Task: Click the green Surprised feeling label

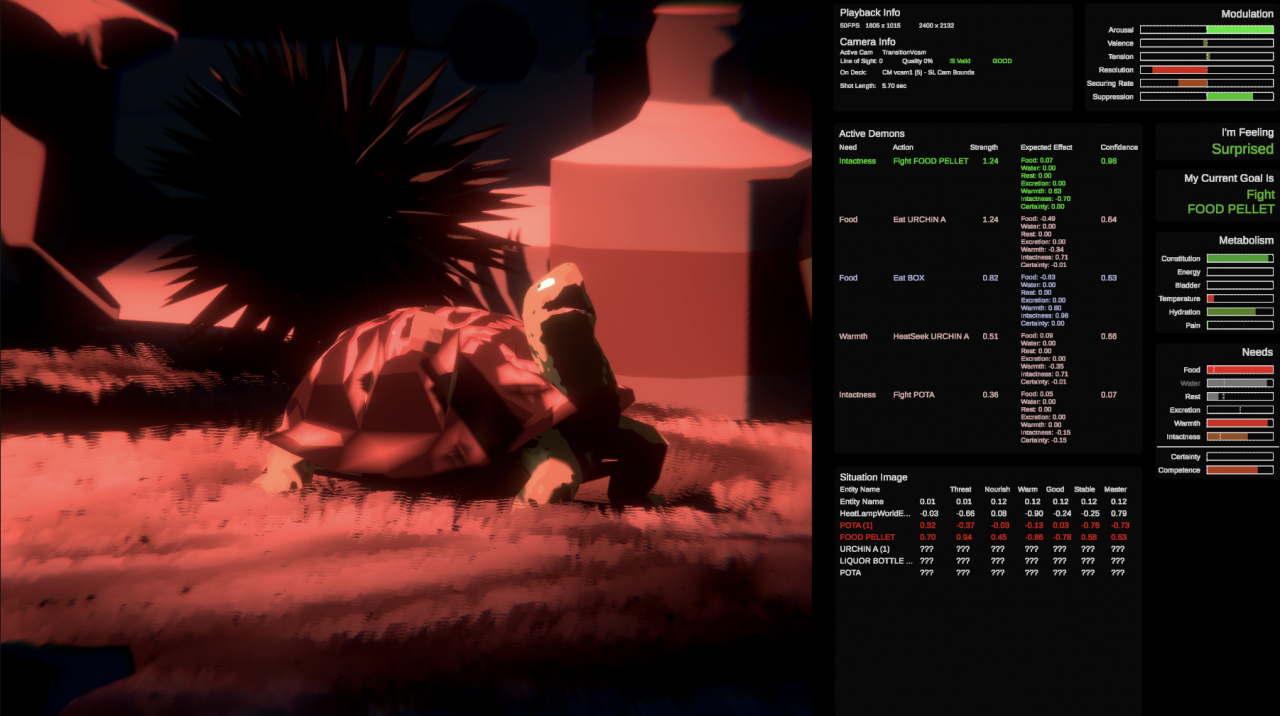Action: pos(1242,149)
